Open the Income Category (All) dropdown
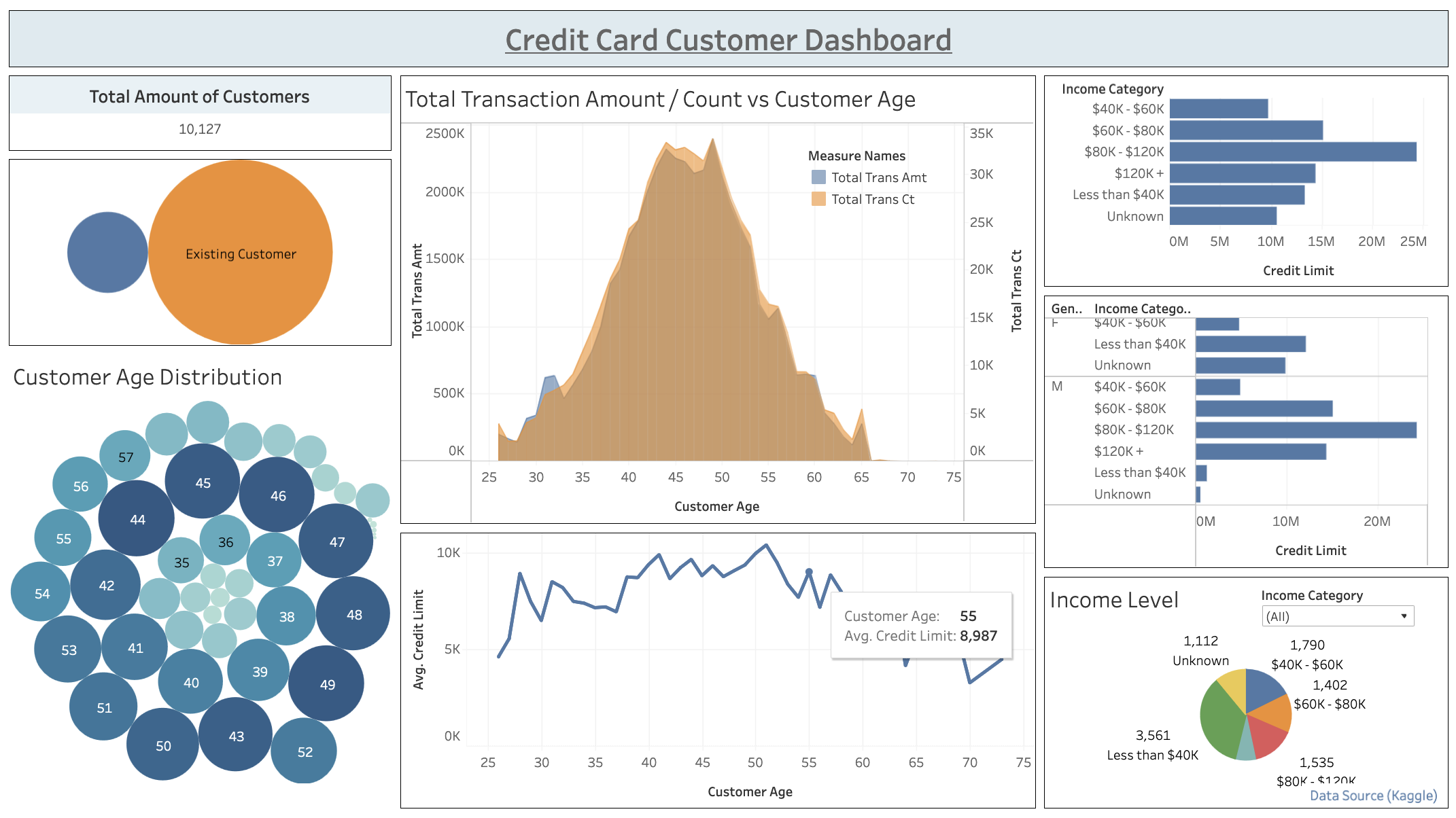 1337,616
